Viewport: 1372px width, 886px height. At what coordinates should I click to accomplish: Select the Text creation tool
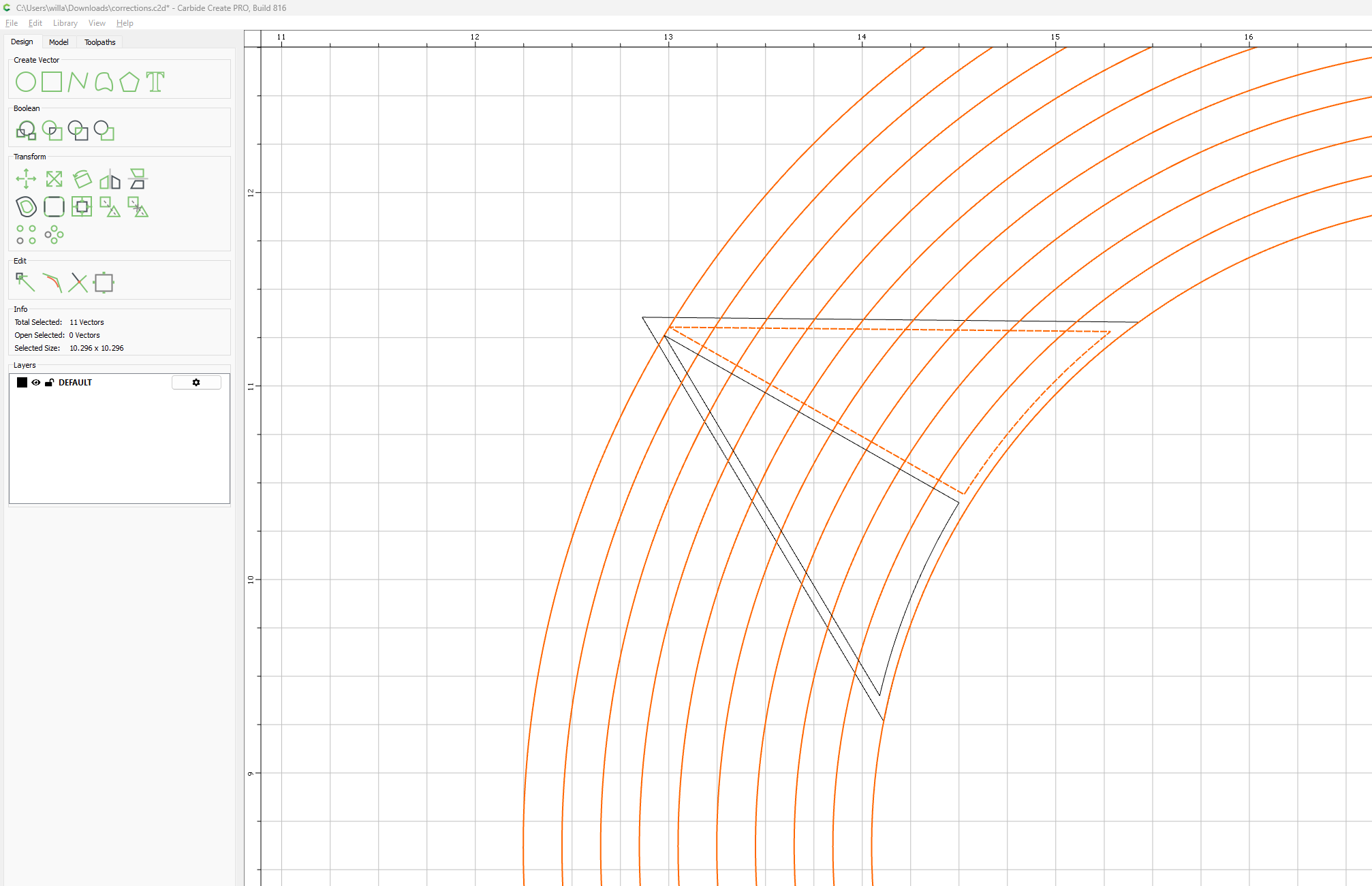[155, 82]
